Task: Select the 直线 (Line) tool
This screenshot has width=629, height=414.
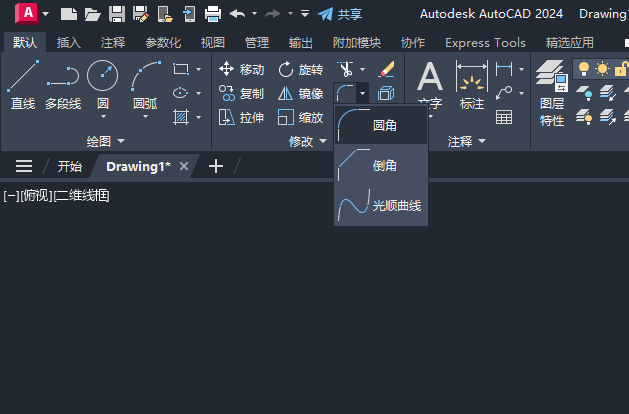Action: 23,85
